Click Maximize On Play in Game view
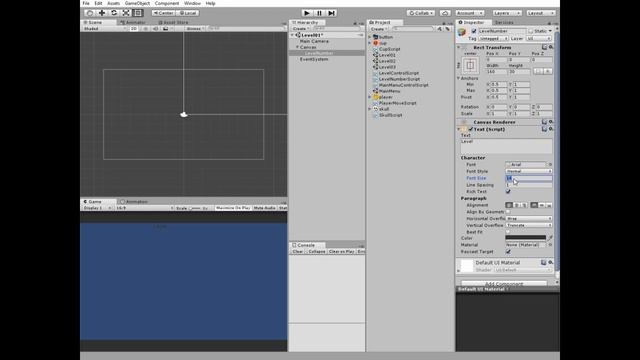The image size is (640, 360). click(x=233, y=208)
